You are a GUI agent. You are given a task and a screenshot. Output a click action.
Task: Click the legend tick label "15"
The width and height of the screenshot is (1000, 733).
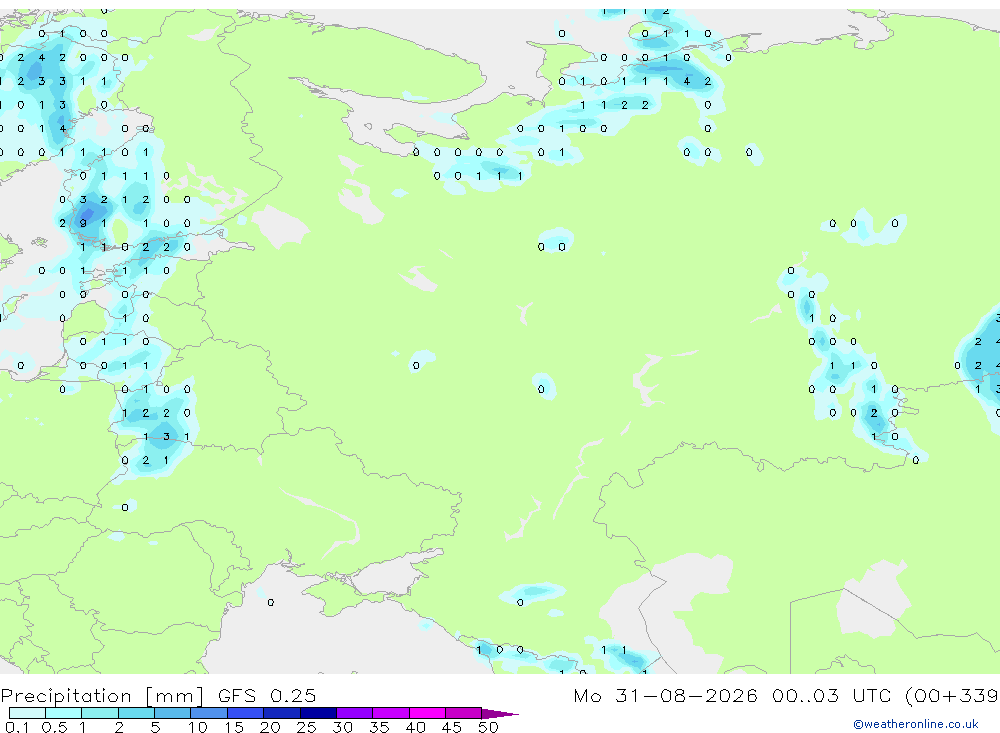[x=233, y=727]
